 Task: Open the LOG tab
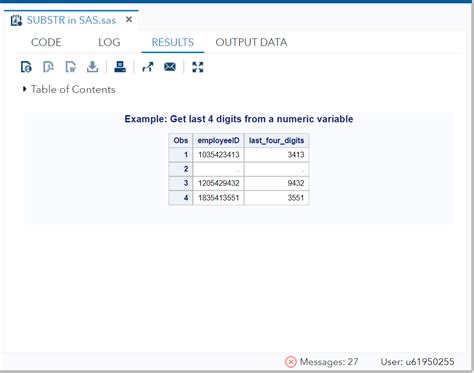[x=109, y=42]
